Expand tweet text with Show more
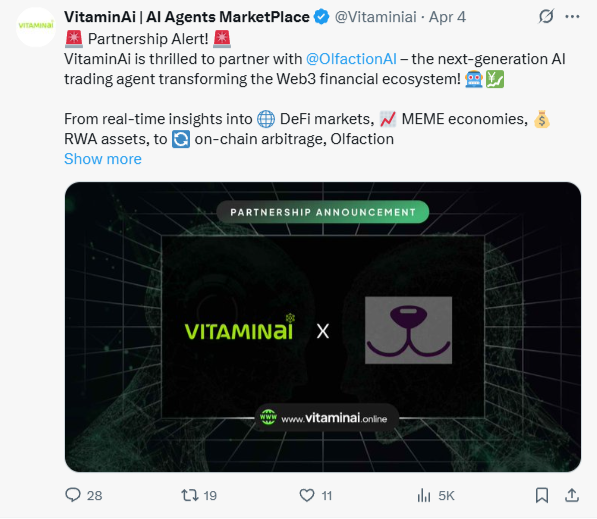 103,159
